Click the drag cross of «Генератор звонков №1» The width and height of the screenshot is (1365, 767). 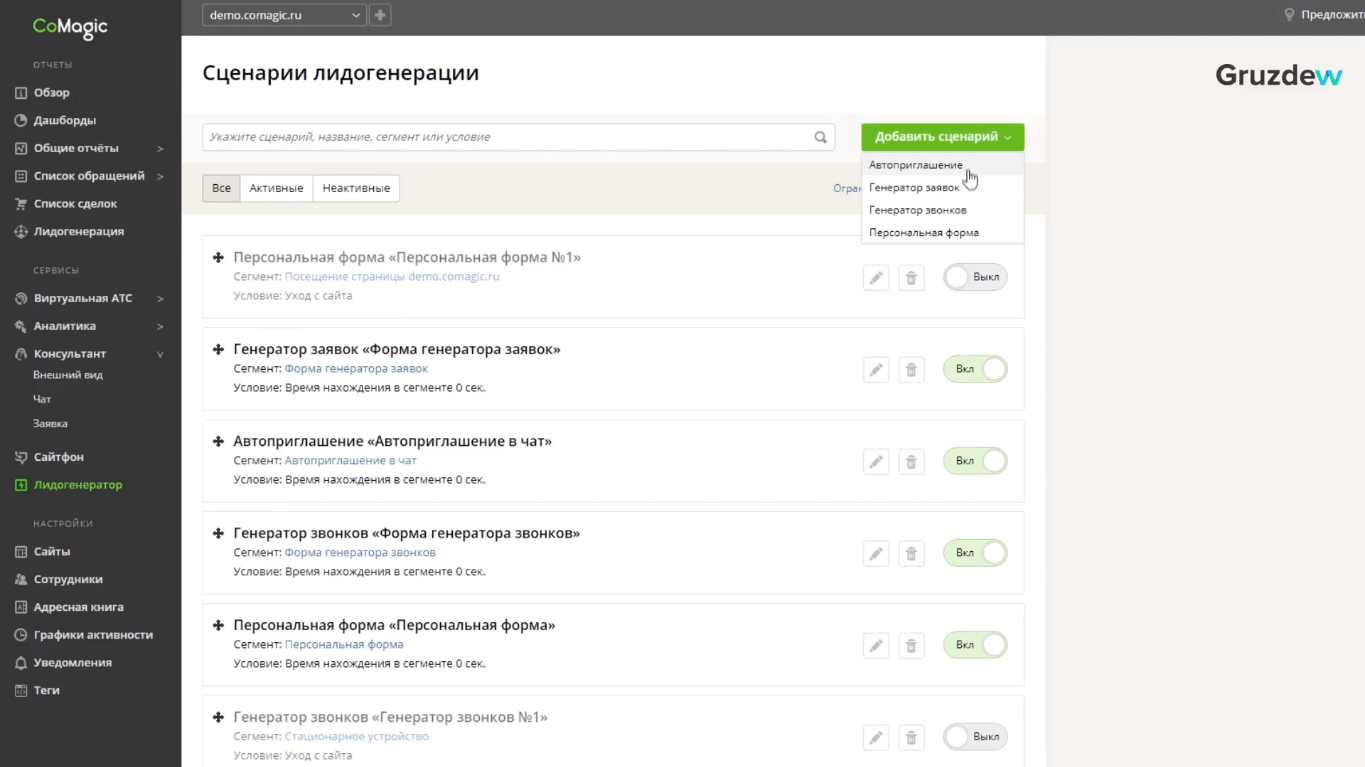point(218,717)
